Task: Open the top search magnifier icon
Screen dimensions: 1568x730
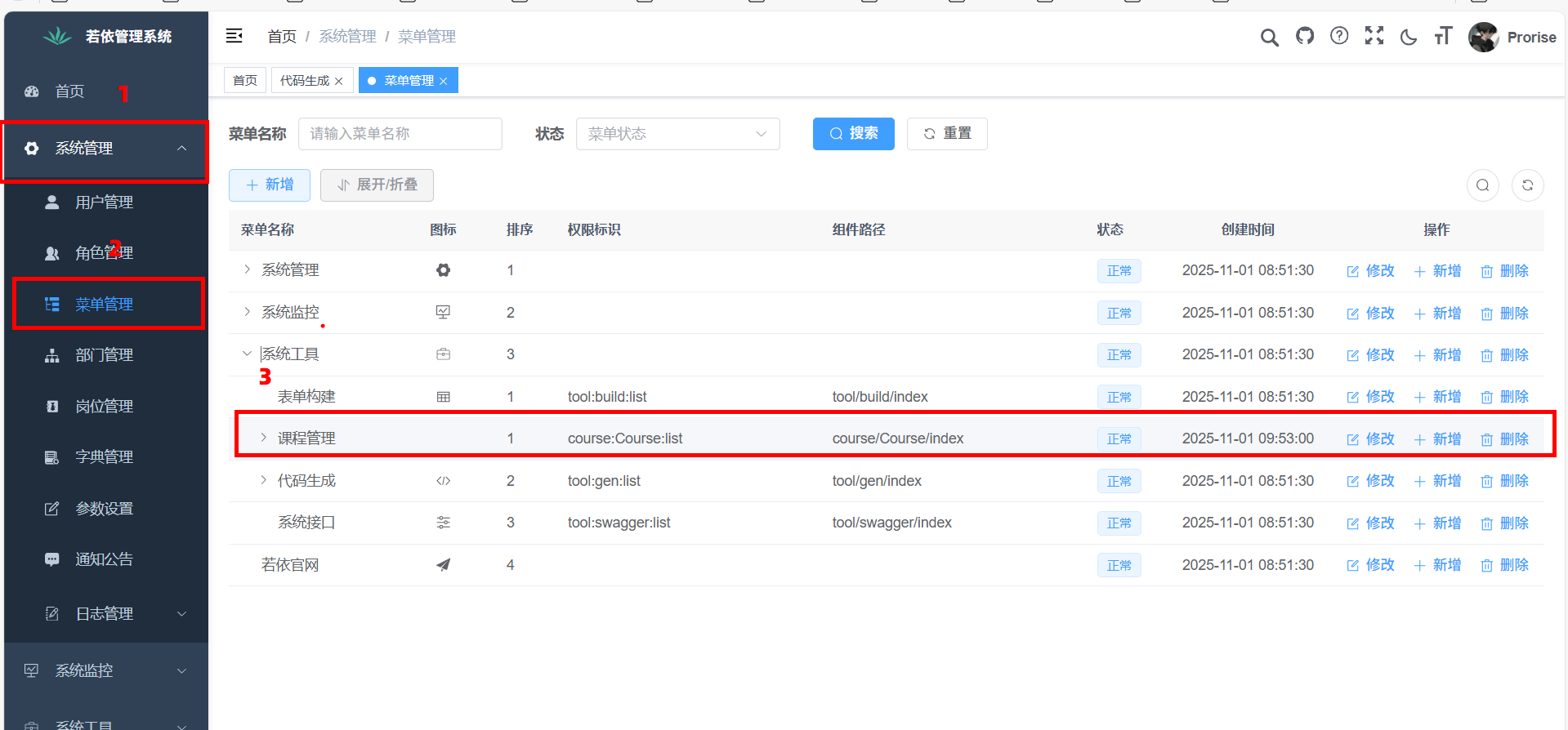Action: point(1269,38)
